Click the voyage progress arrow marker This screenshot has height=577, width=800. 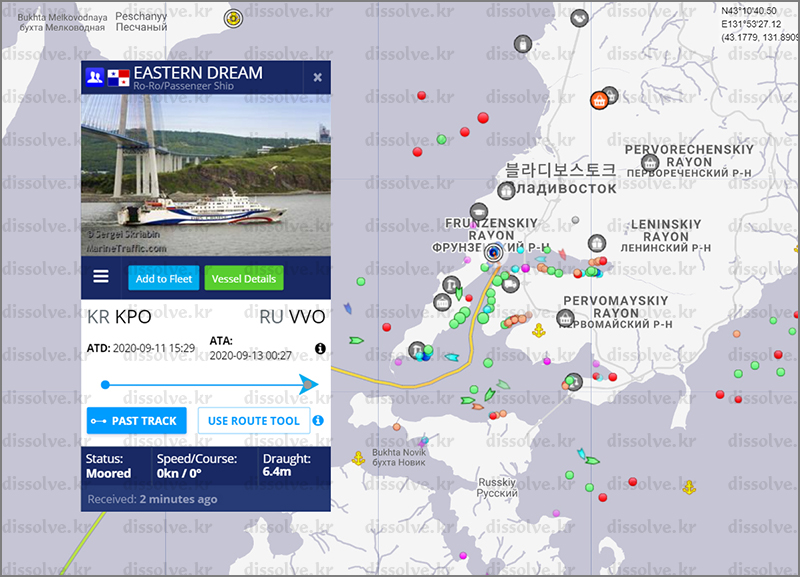(x=308, y=384)
